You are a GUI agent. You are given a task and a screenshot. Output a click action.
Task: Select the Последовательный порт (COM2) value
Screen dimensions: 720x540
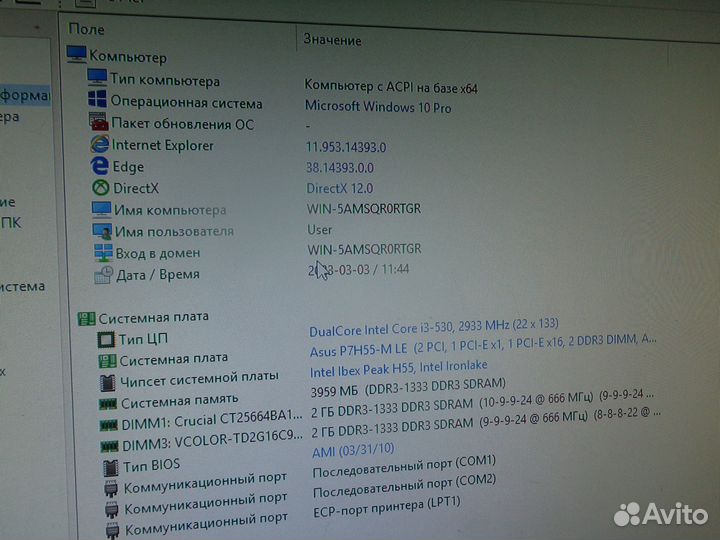pyautogui.click(x=405, y=486)
